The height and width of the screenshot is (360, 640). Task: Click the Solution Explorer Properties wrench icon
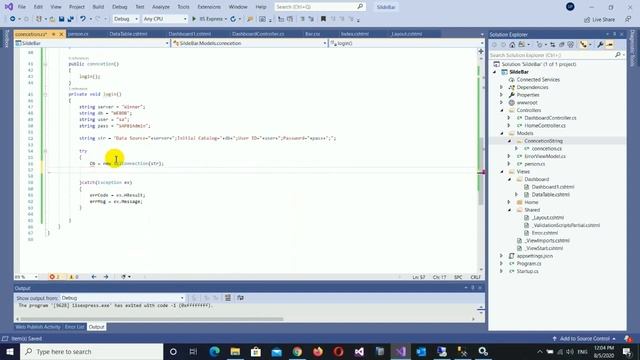coord(600,45)
